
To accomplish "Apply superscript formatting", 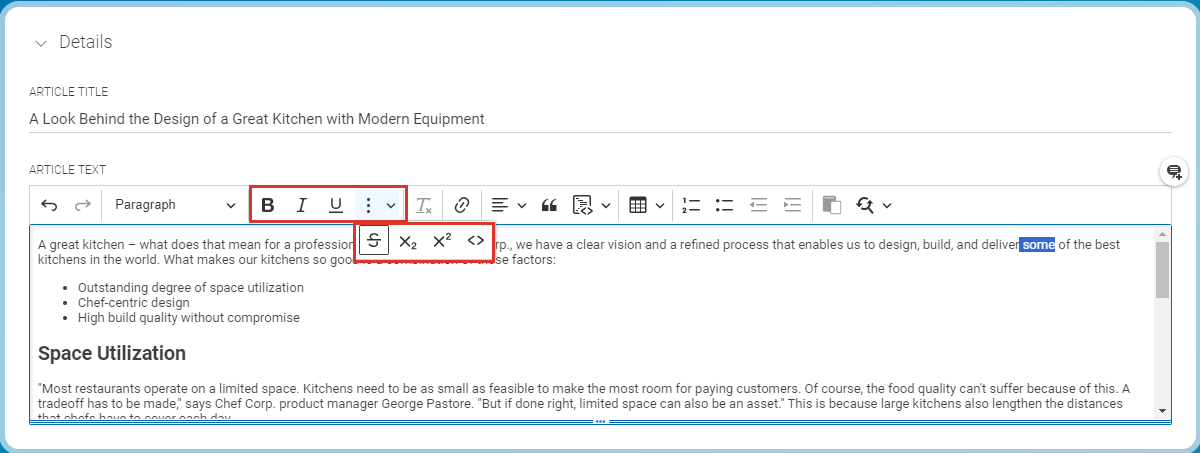I will 442,240.
